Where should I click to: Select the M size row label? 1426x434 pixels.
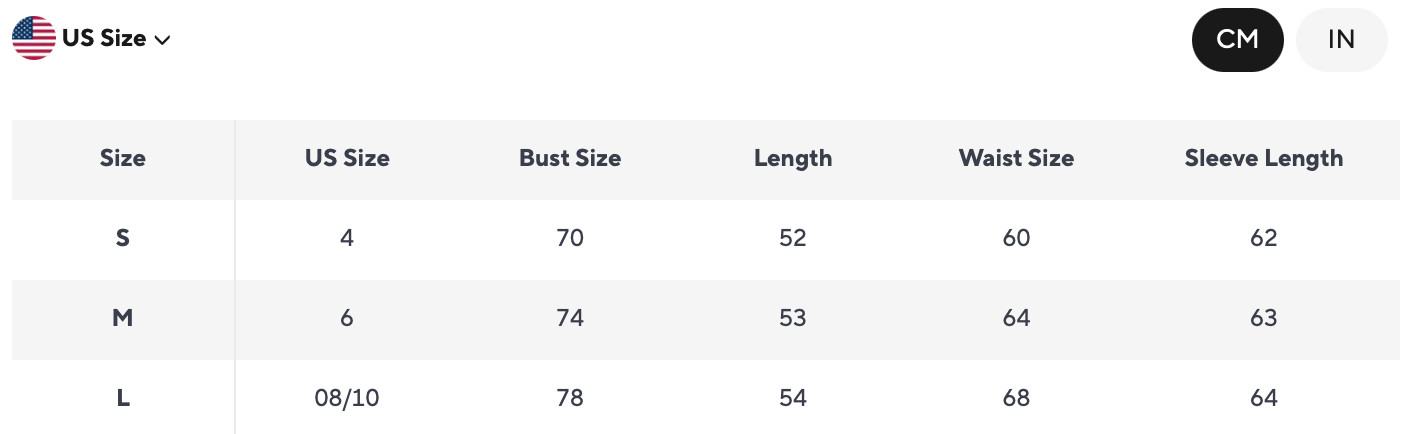click(x=123, y=318)
